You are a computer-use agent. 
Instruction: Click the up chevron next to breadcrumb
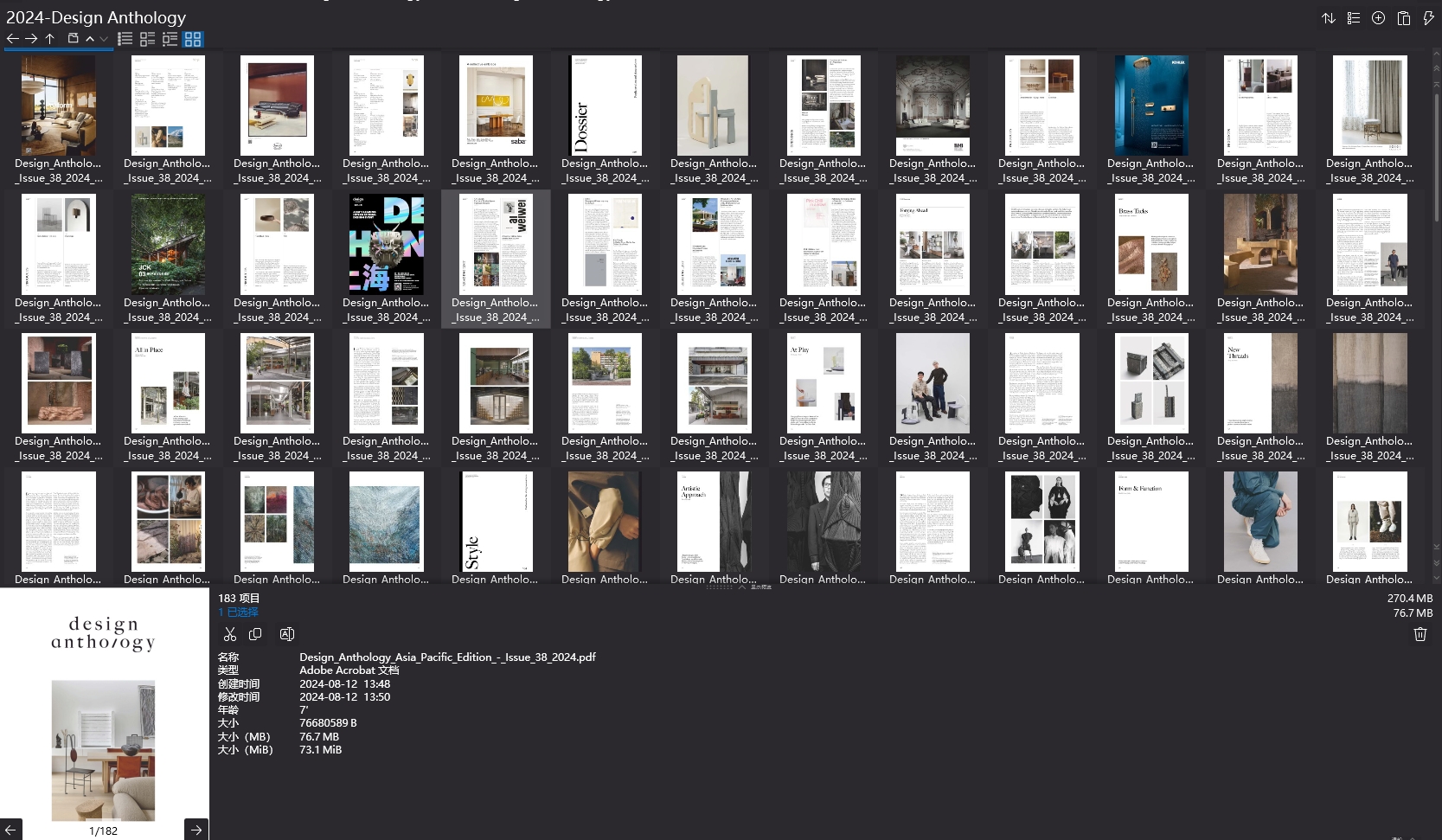pyautogui.click(x=90, y=38)
